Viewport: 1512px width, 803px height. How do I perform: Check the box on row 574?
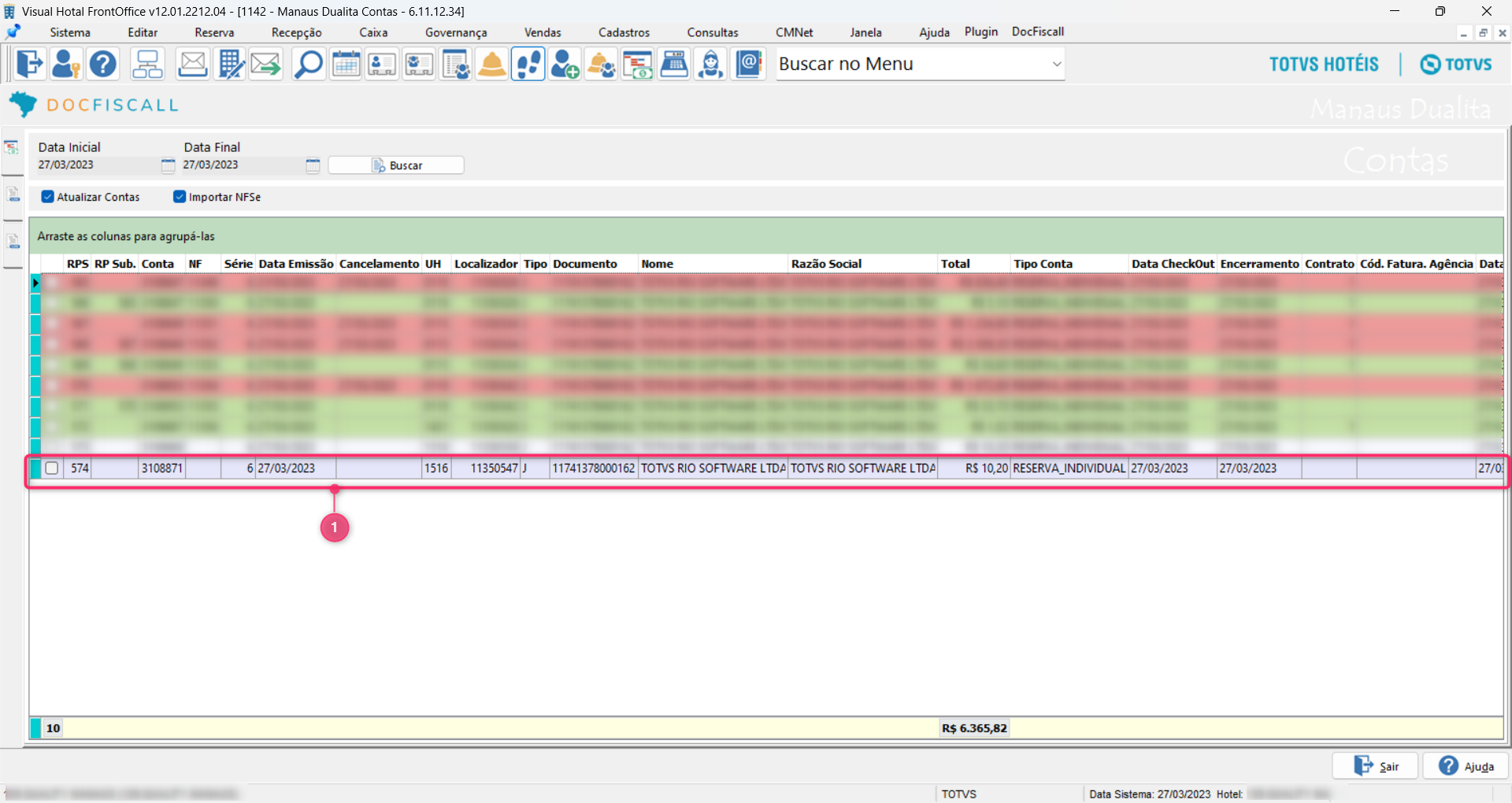[52, 468]
